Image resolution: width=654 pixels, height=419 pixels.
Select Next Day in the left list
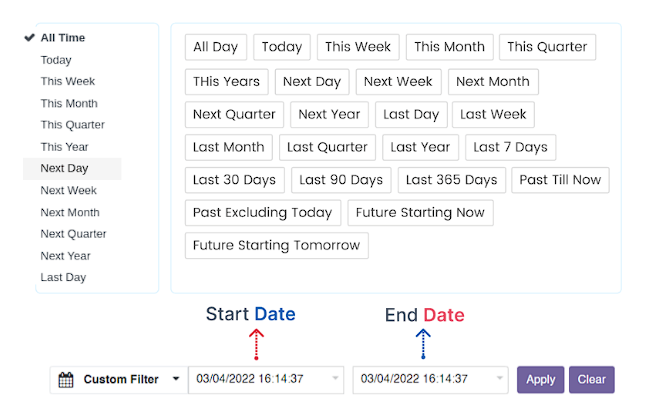tap(64, 168)
